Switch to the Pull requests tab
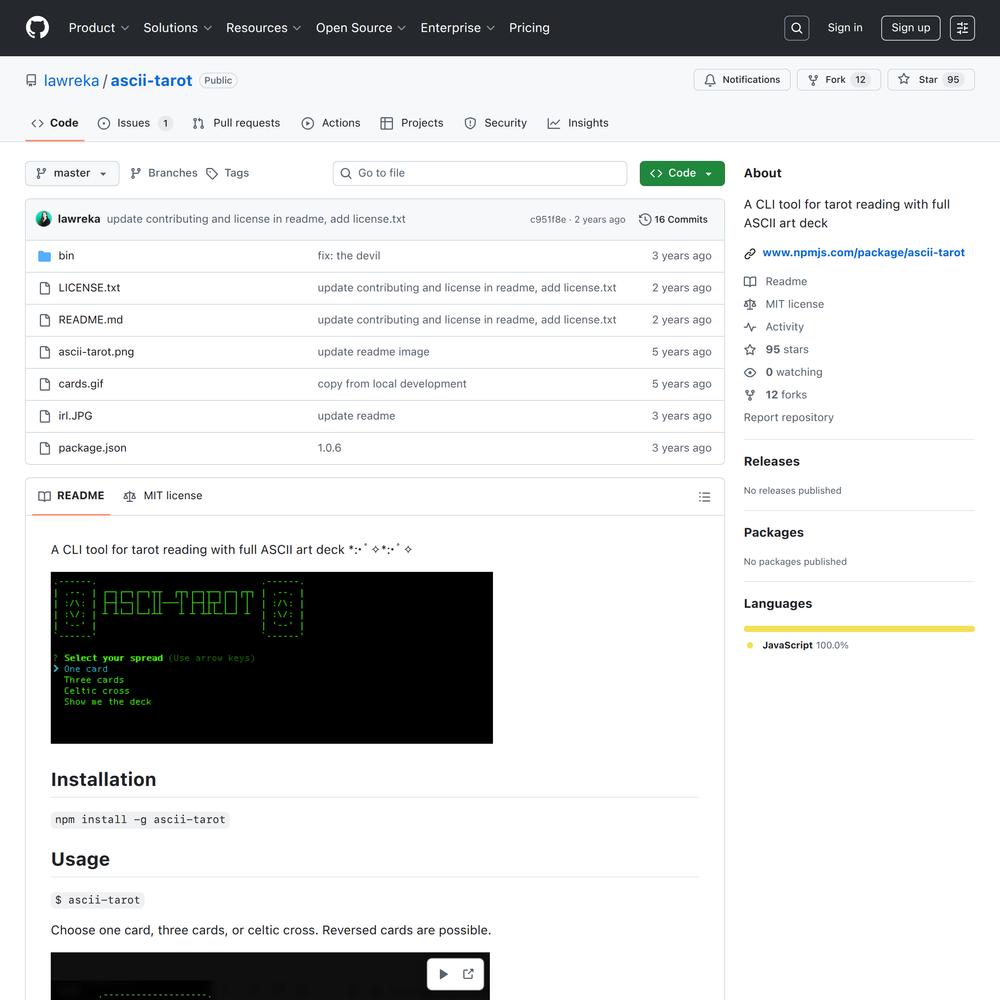The width and height of the screenshot is (1000, 1000). (x=237, y=123)
